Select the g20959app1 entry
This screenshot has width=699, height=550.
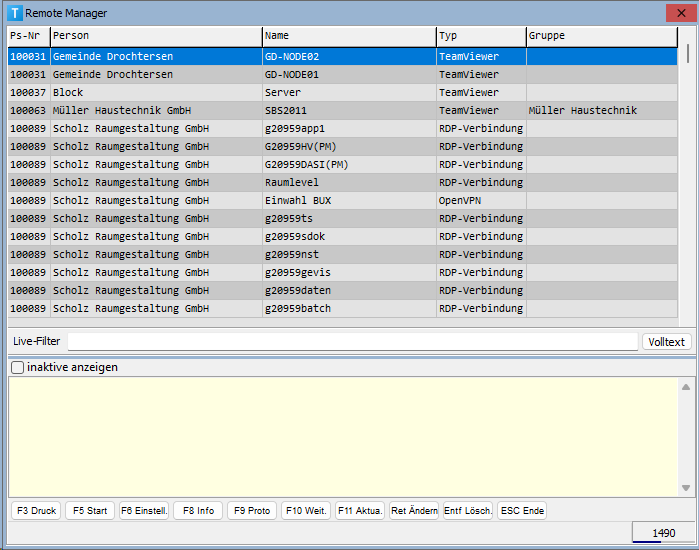tap(342, 128)
